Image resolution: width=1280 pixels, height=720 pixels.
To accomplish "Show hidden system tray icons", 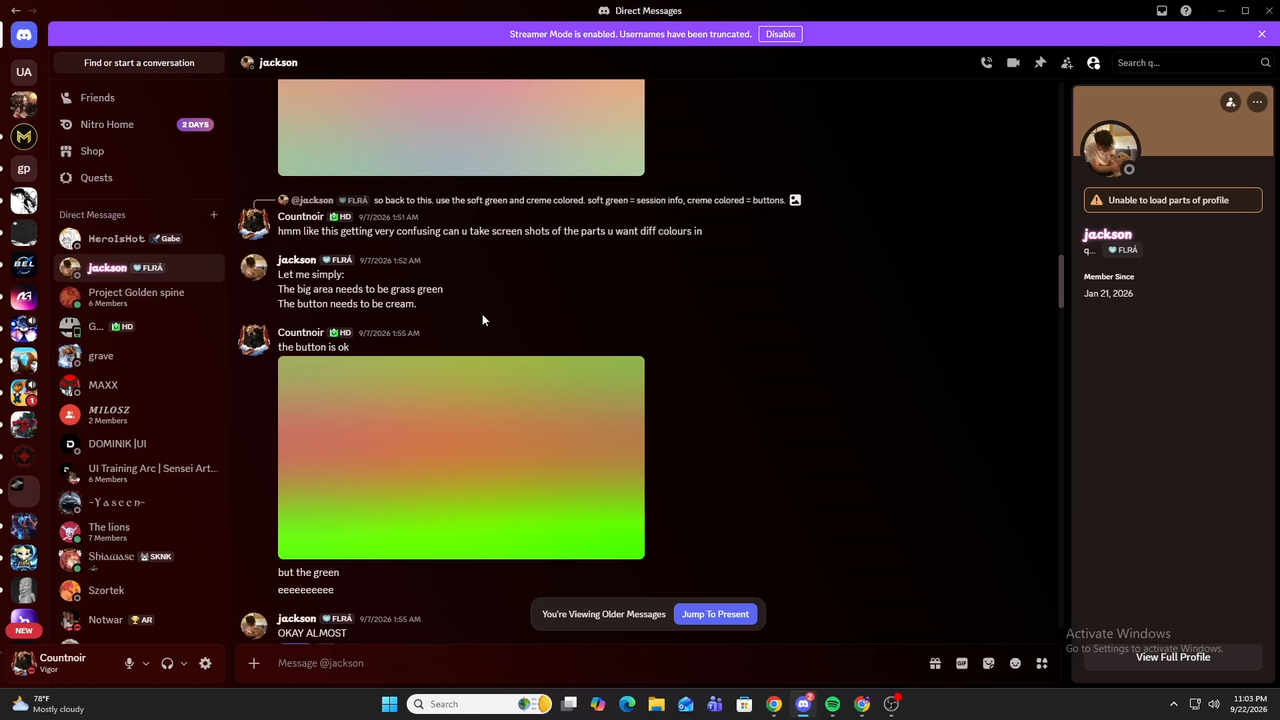I will coord(1174,704).
